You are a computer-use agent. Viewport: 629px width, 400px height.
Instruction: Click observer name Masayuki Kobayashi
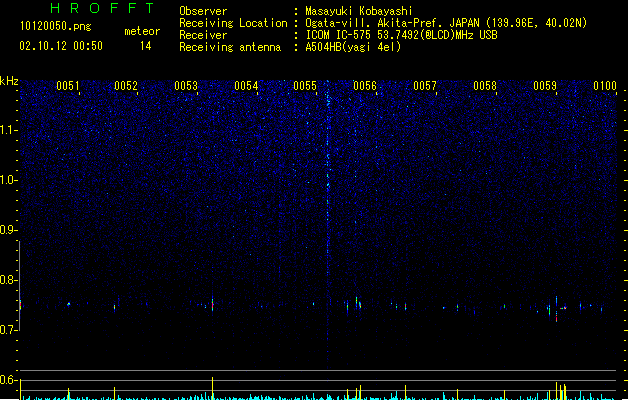click(x=359, y=11)
